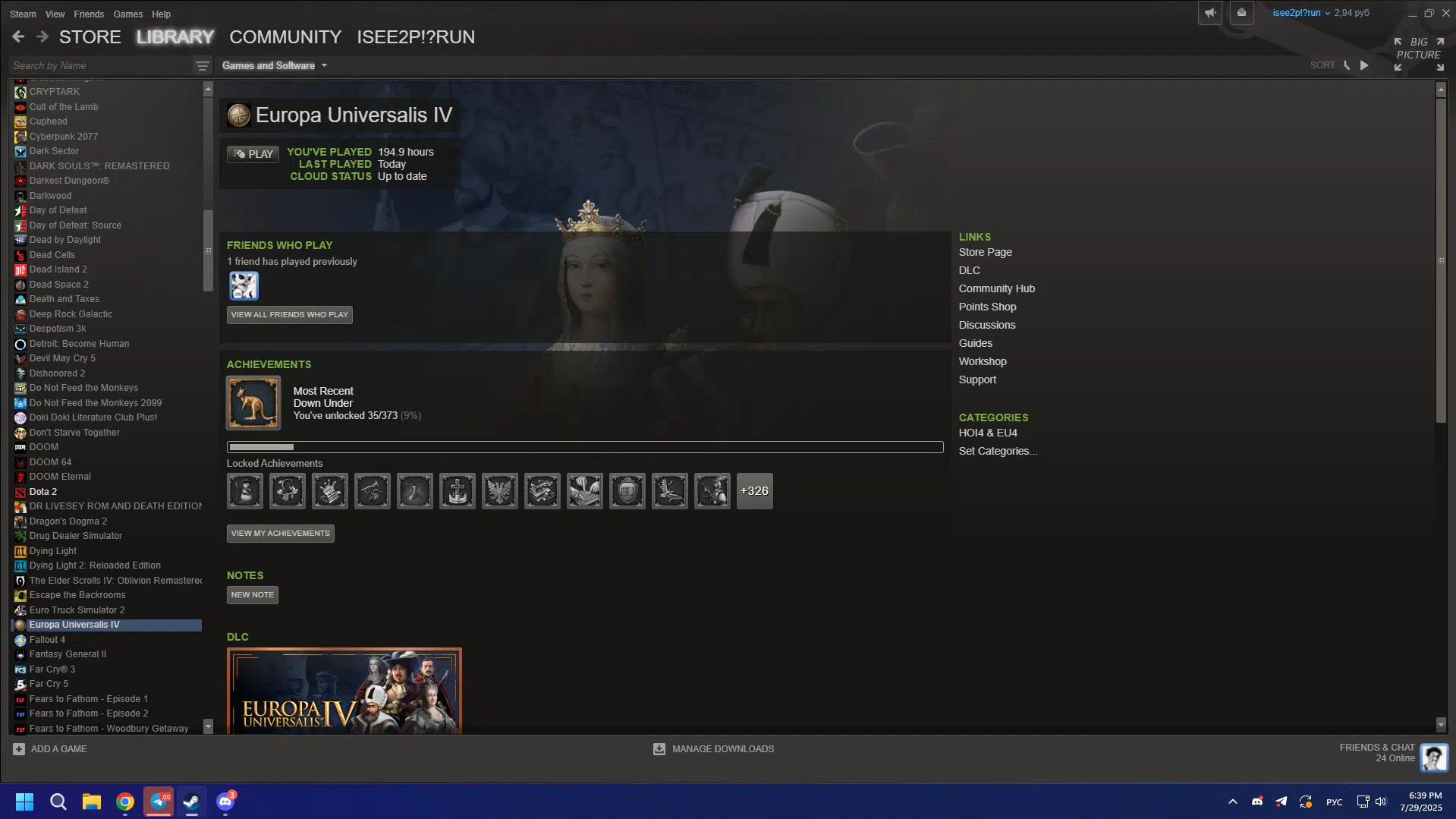
Task: Click the cross-shaped locked achievement icon
Action: (x=458, y=491)
